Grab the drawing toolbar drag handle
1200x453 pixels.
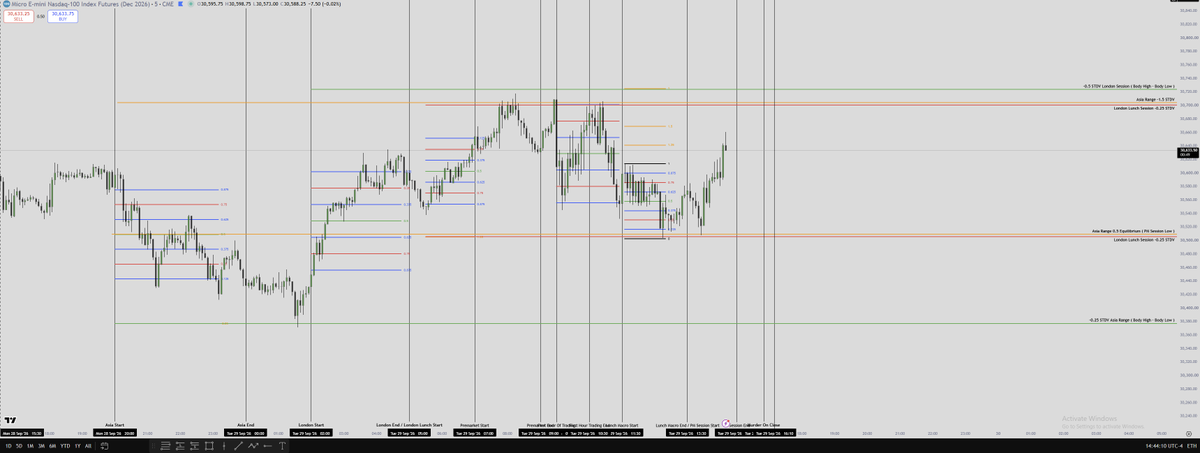154,446
